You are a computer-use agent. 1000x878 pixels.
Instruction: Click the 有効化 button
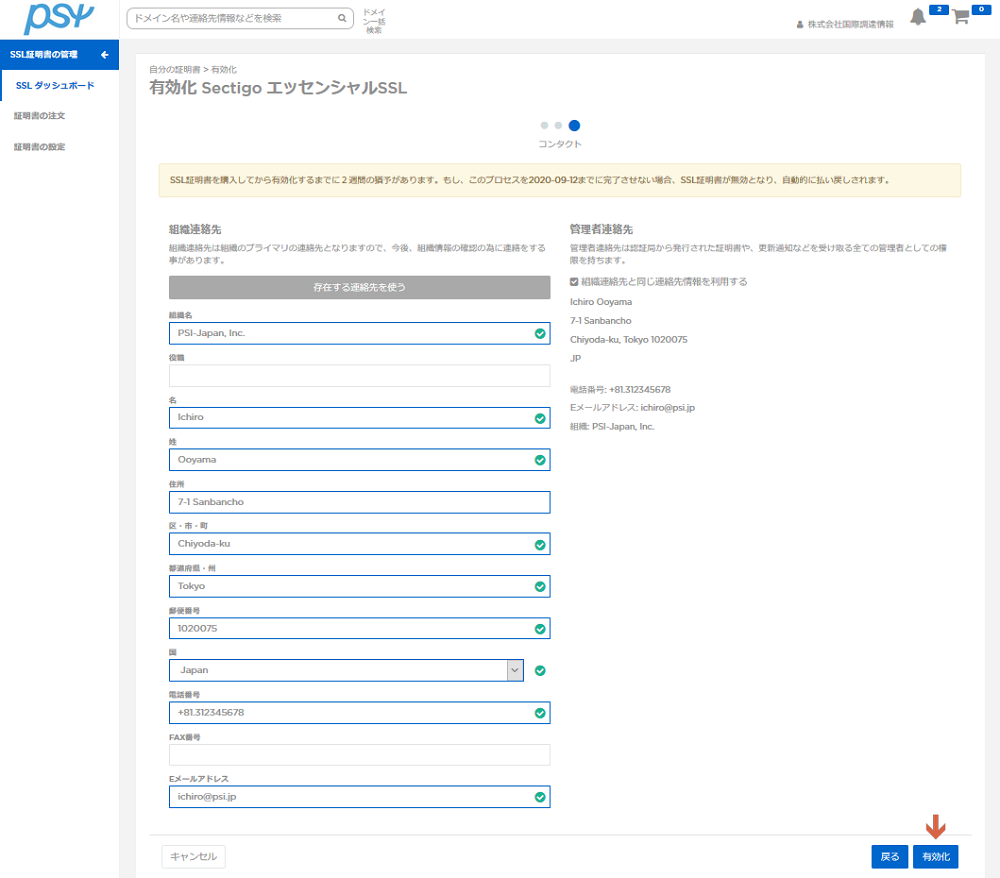click(936, 856)
